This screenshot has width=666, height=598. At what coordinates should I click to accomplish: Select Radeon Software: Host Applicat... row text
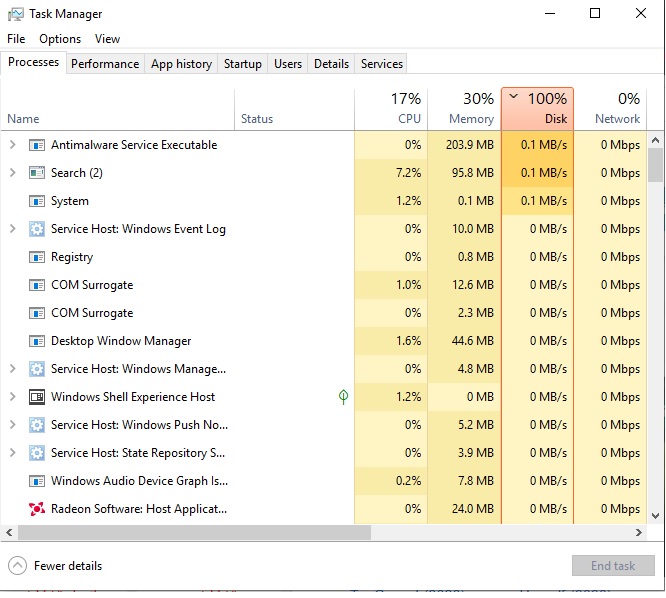pos(139,509)
